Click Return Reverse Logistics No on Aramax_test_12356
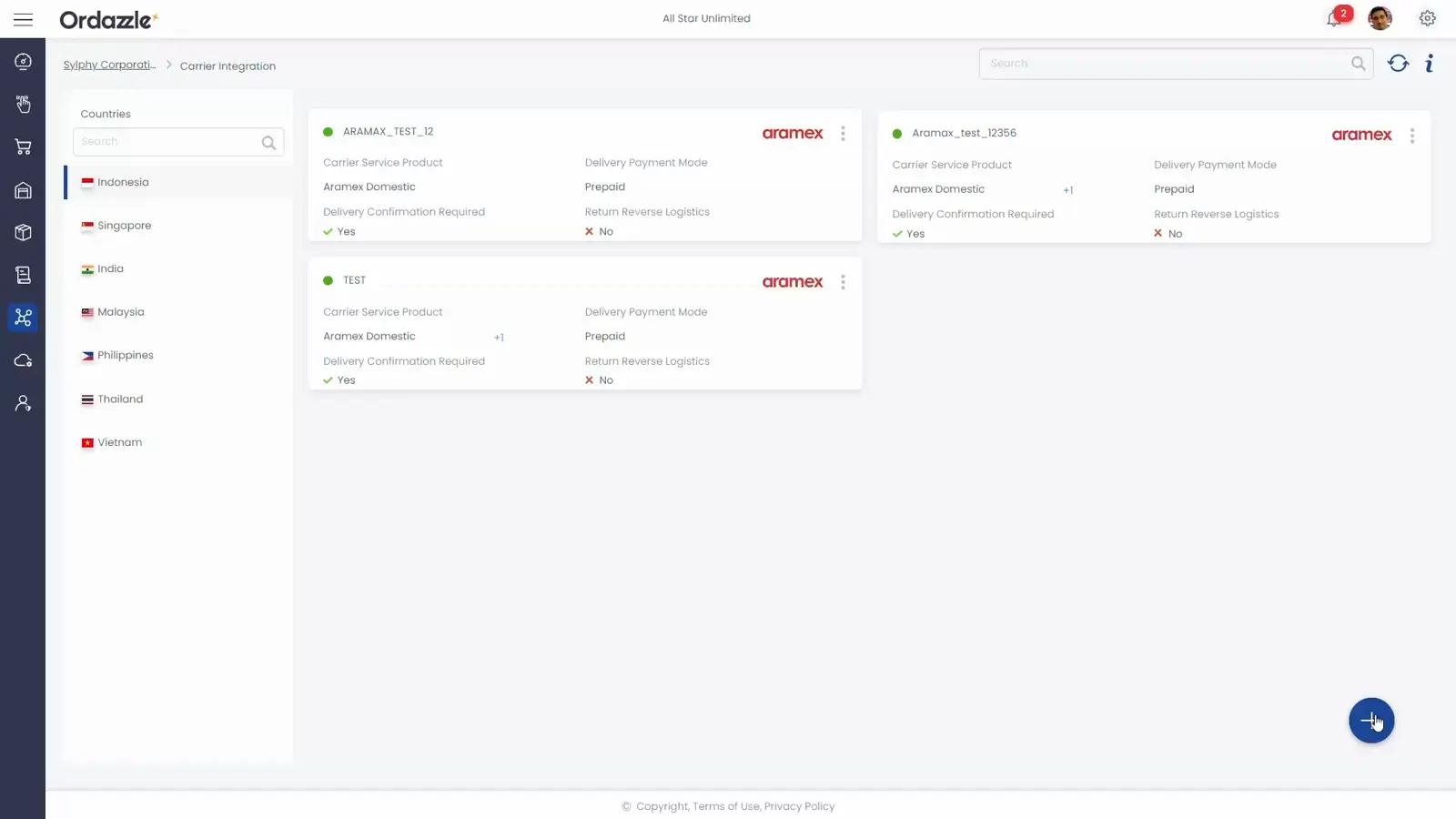 pos(1168,234)
